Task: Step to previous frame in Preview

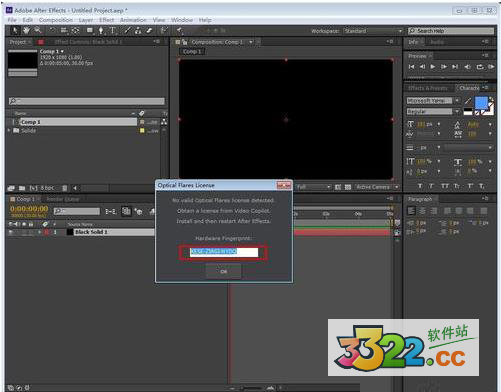Action: point(422,67)
